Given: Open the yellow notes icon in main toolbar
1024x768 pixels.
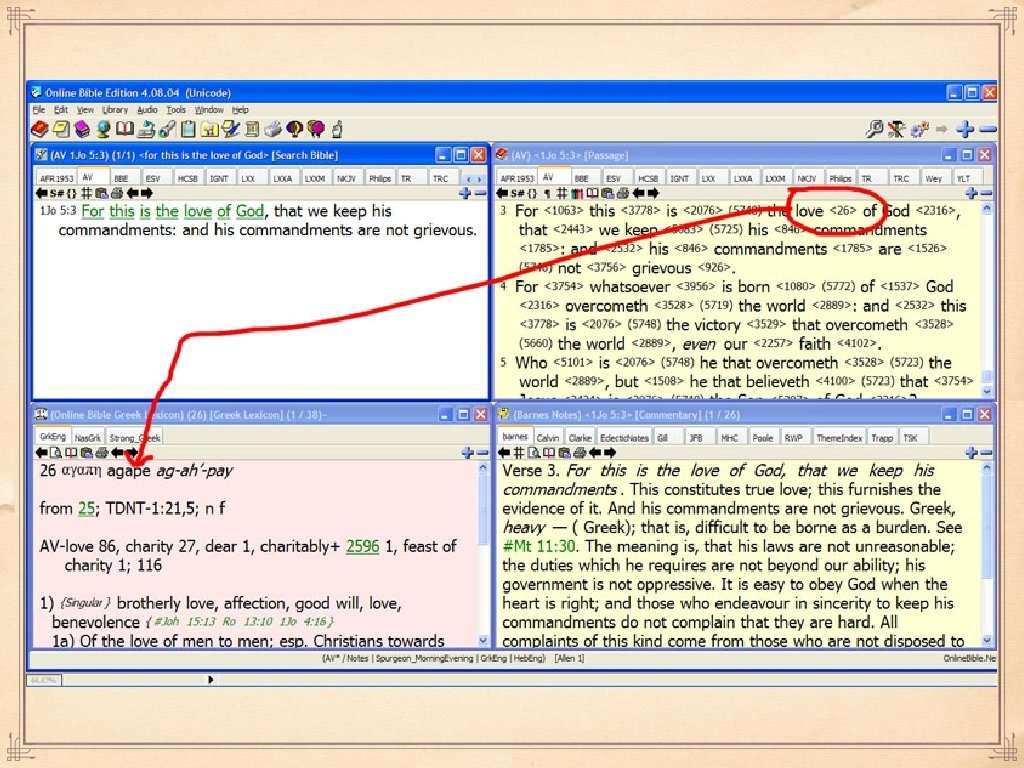Looking at the screenshot, I should (61, 129).
